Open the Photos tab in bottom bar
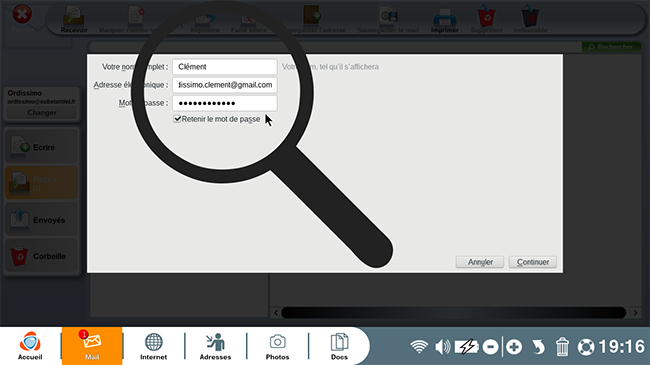650x365 pixels. (277, 346)
